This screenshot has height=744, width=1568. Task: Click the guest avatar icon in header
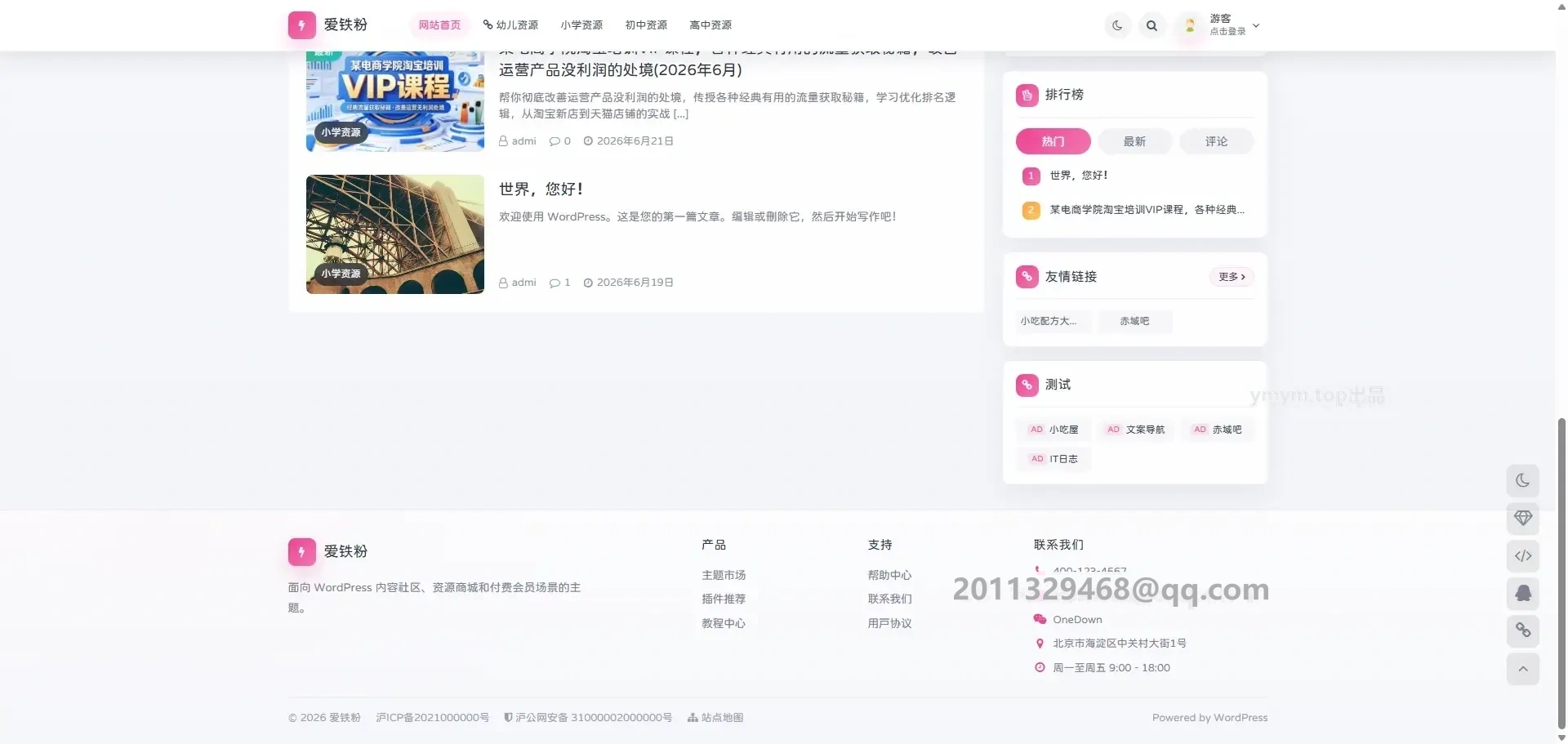[1190, 25]
